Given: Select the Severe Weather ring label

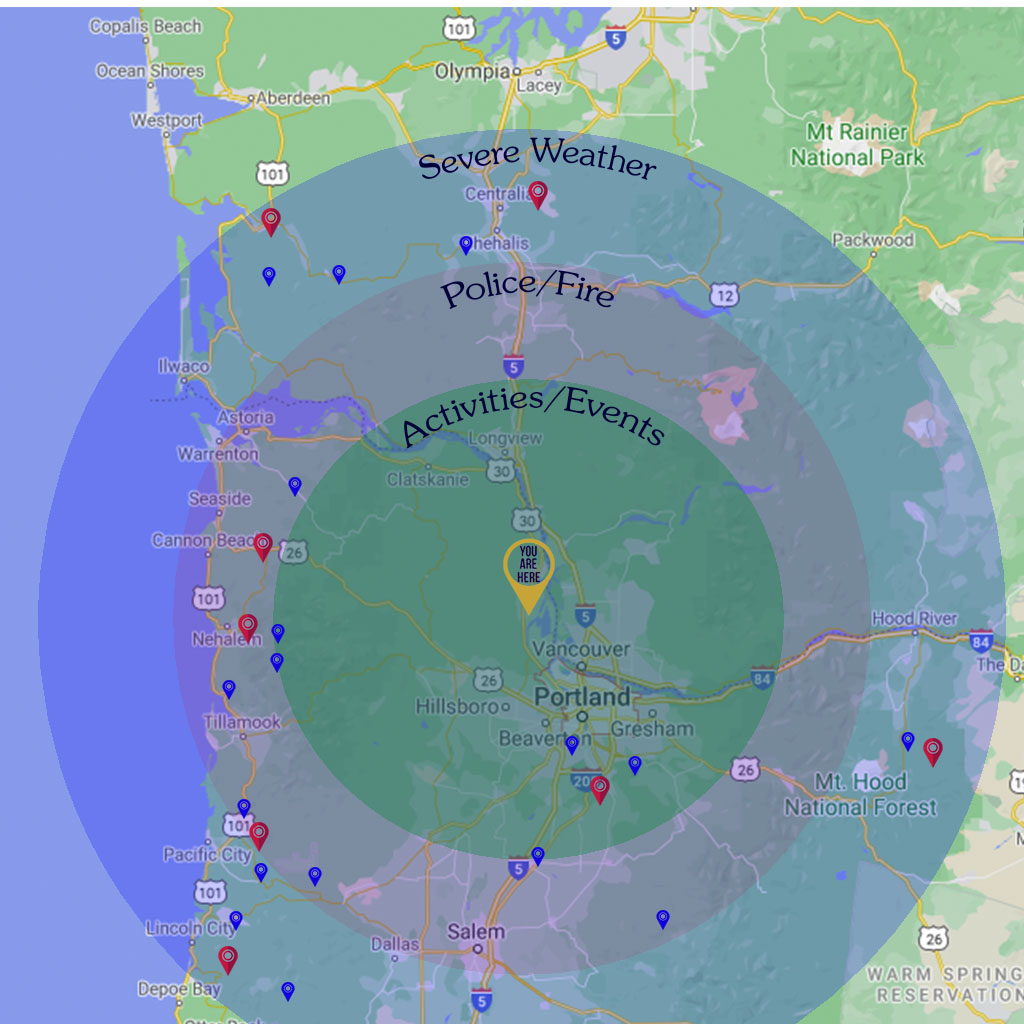Looking at the screenshot, I should tap(537, 158).
